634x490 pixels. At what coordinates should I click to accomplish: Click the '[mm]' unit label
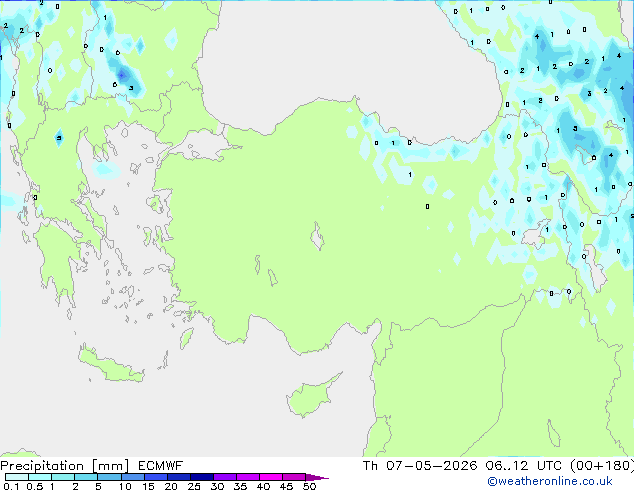point(110,466)
